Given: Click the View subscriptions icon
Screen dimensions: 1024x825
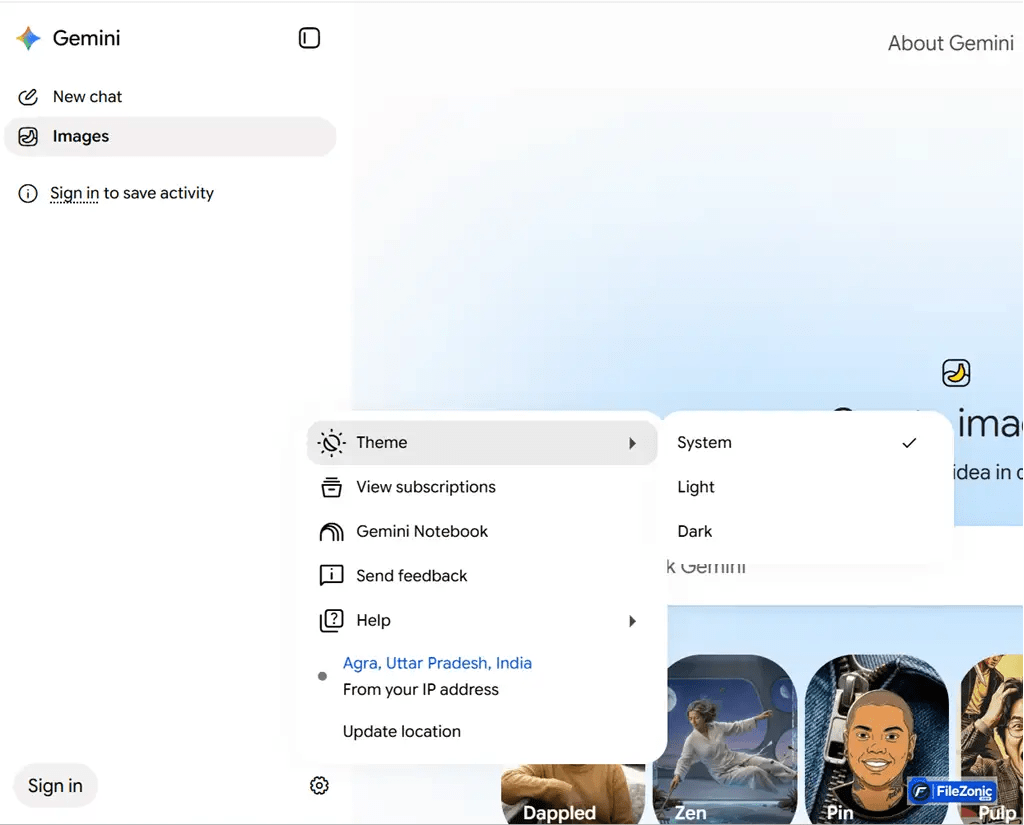Looking at the screenshot, I should [331, 487].
